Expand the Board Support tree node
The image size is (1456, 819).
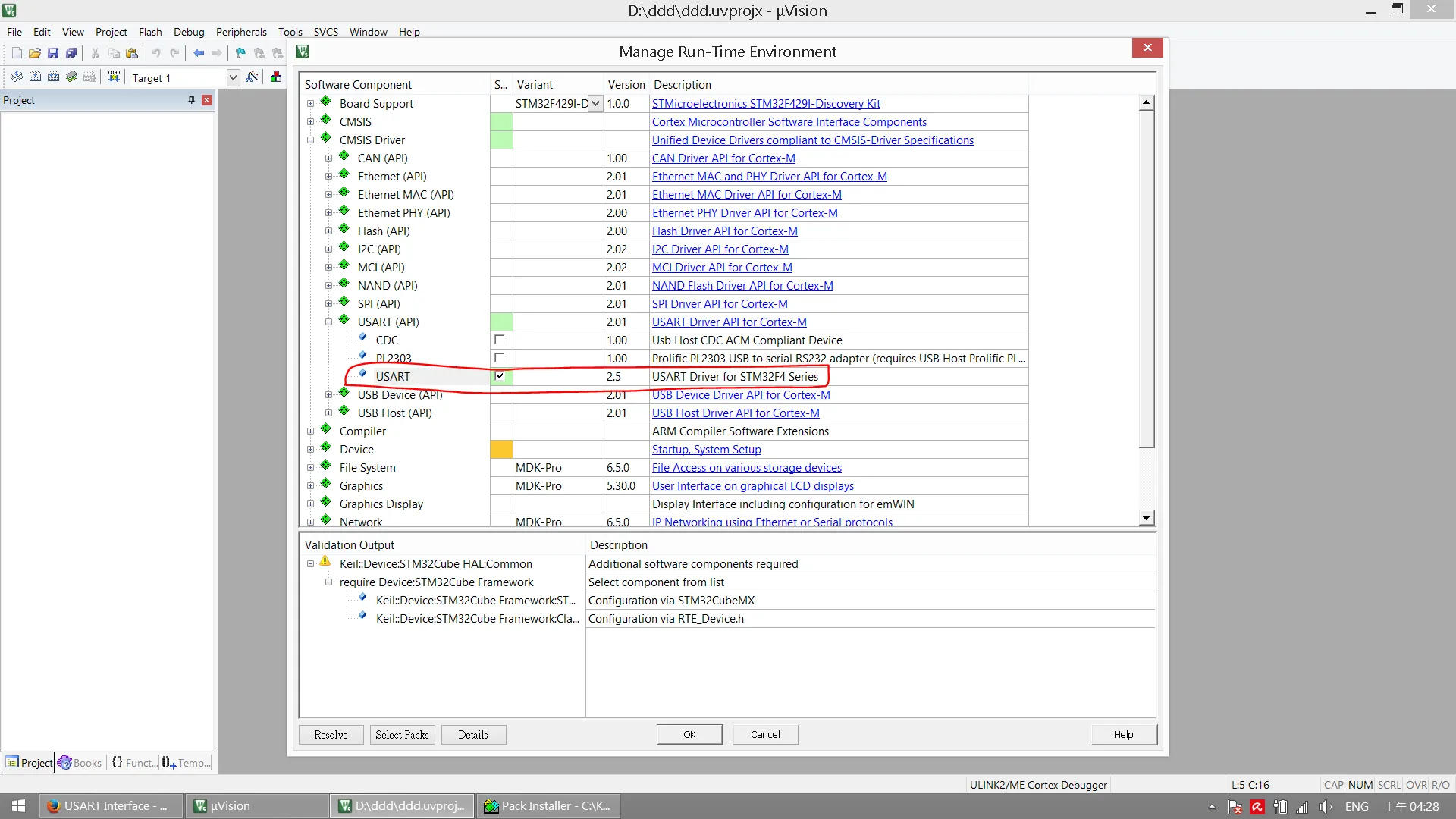coord(310,103)
